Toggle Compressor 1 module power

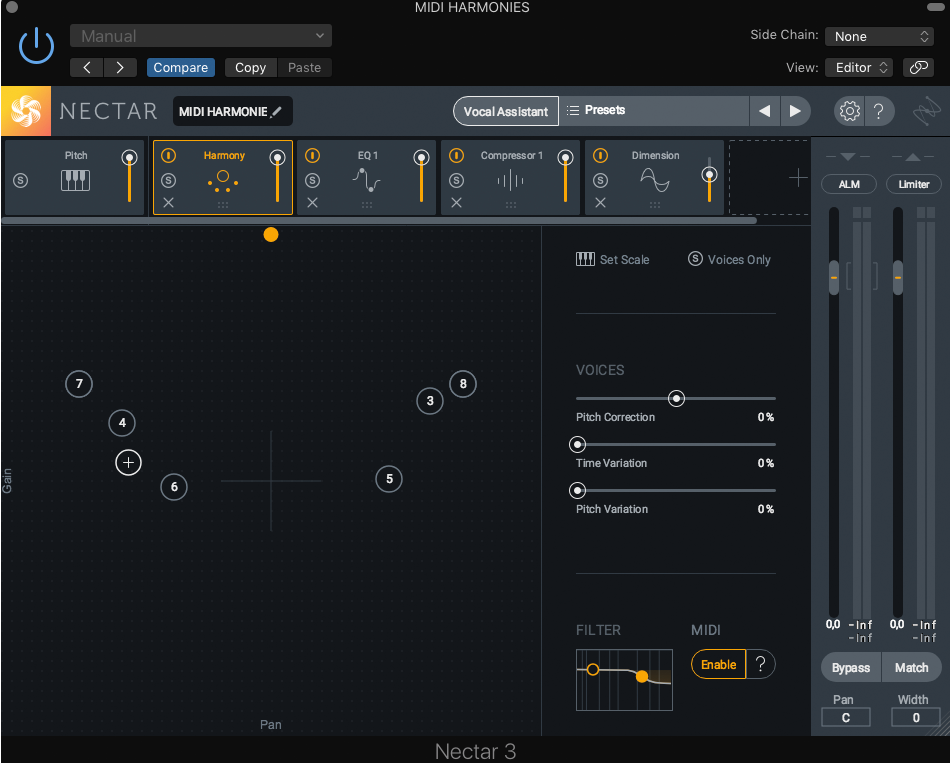click(456, 156)
